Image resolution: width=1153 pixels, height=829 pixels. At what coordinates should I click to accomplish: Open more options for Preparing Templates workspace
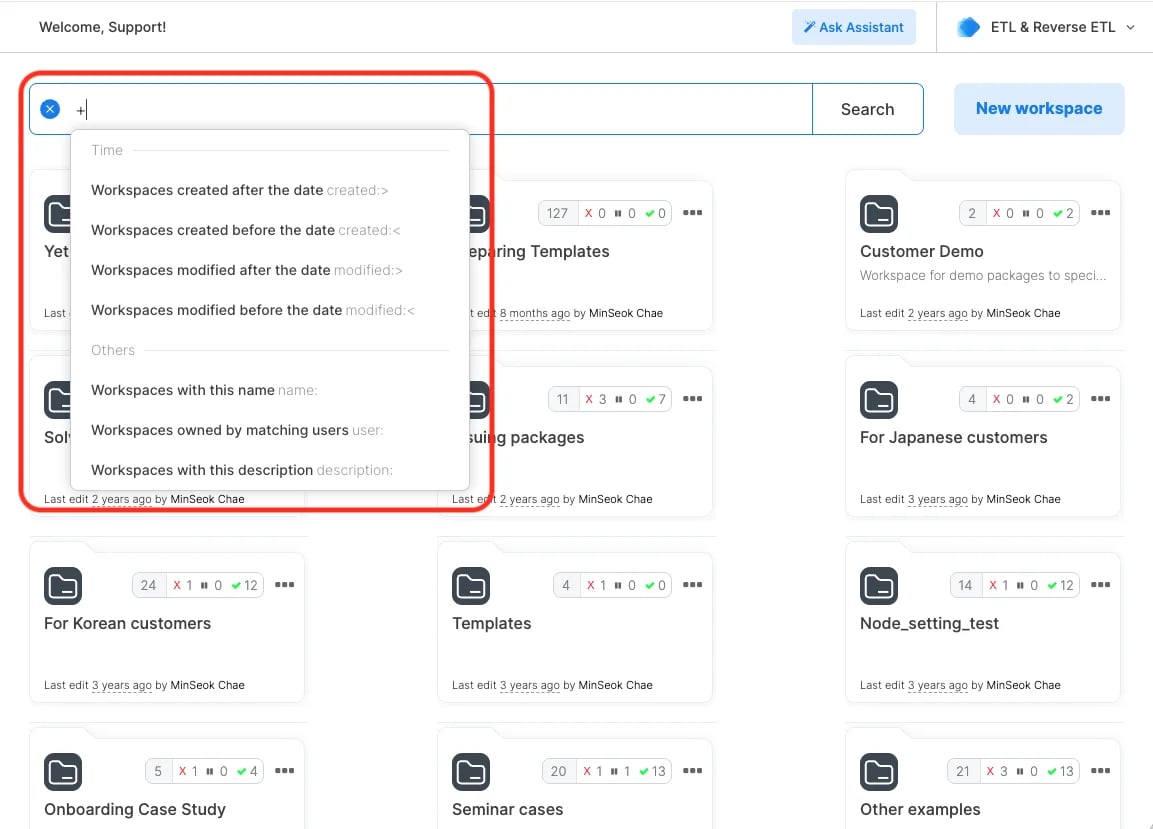[x=692, y=213]
